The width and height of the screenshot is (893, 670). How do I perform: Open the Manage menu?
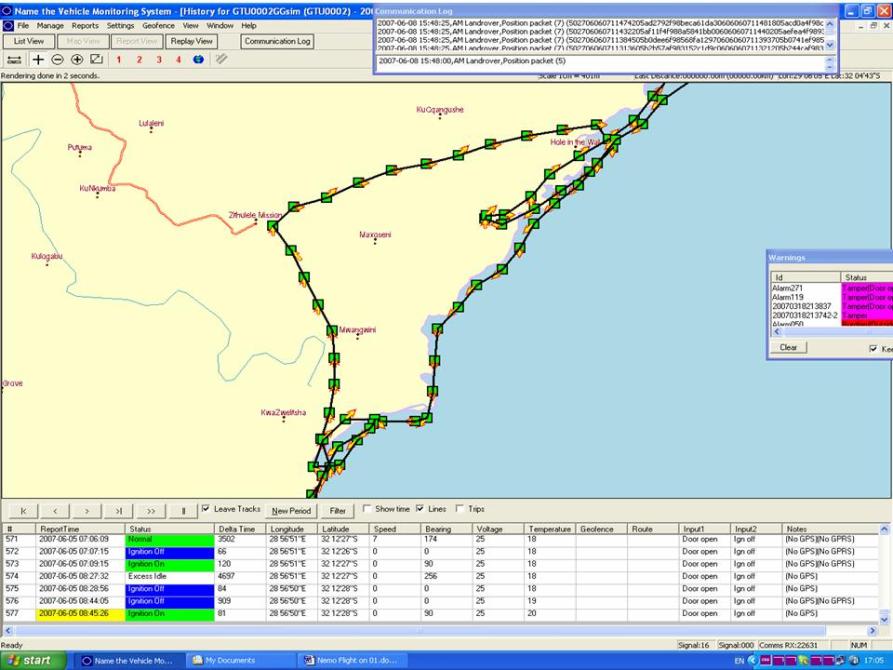50,26
